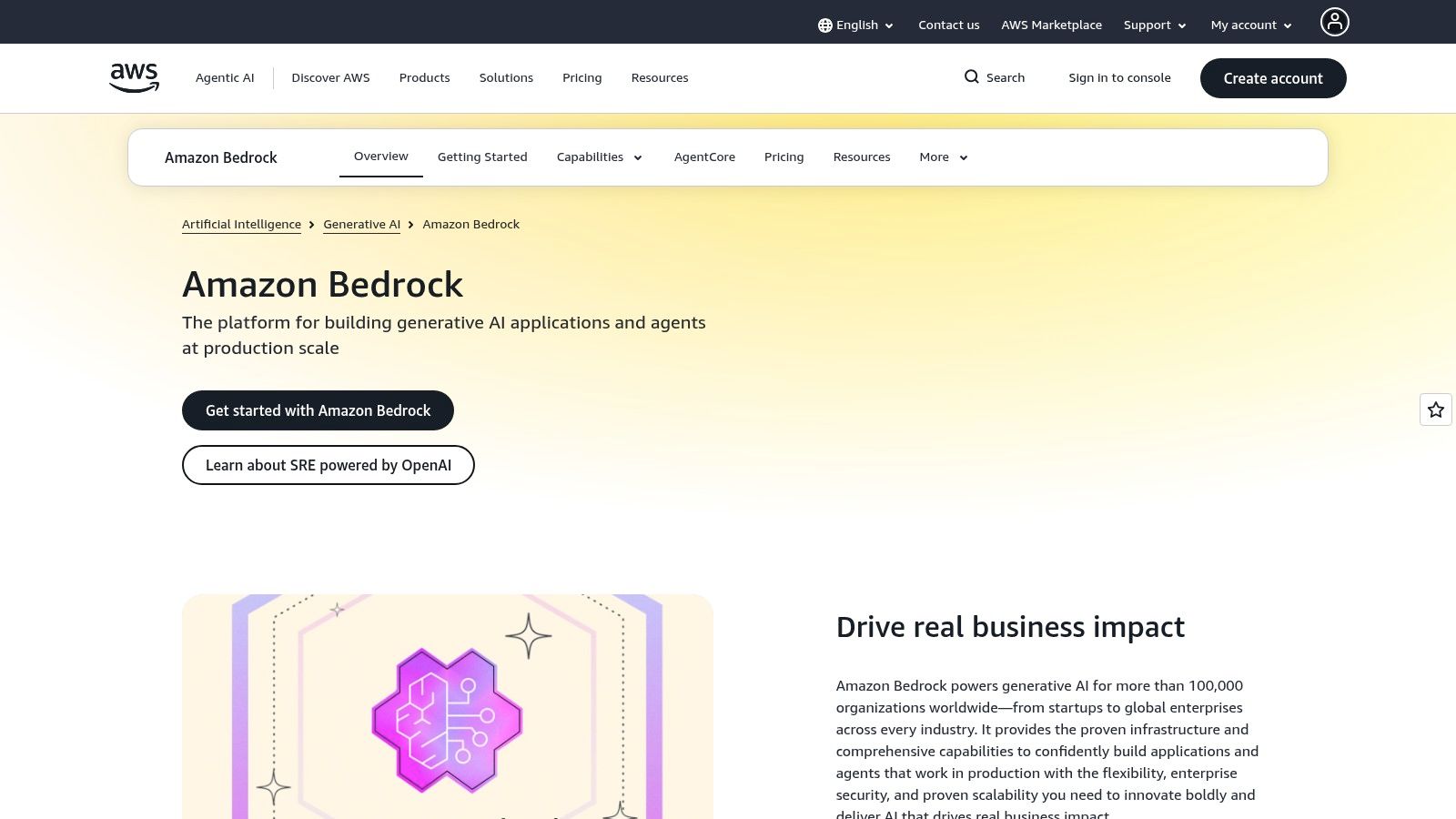Image resolution: width=1456 pixels, height=819 pixels.
Task: Open top navigation Pricing menu
Action: click(581, 78)
